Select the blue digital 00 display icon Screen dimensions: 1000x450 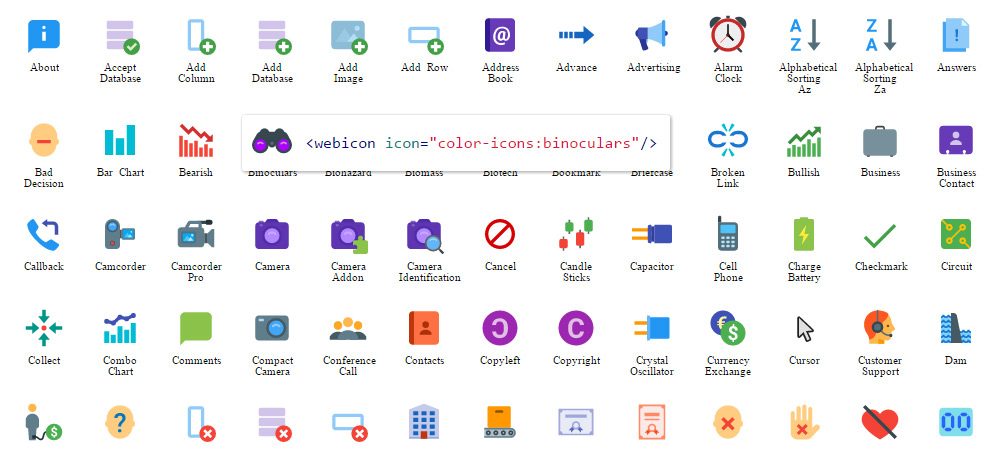(x=955, y=422)
